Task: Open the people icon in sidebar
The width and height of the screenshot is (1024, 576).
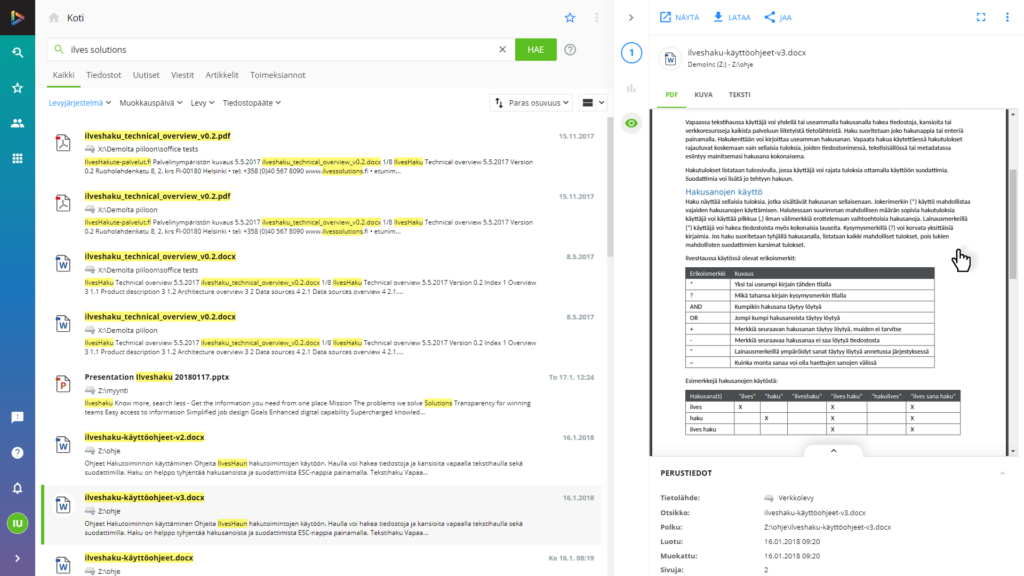Action: click(x=18, y=123)
